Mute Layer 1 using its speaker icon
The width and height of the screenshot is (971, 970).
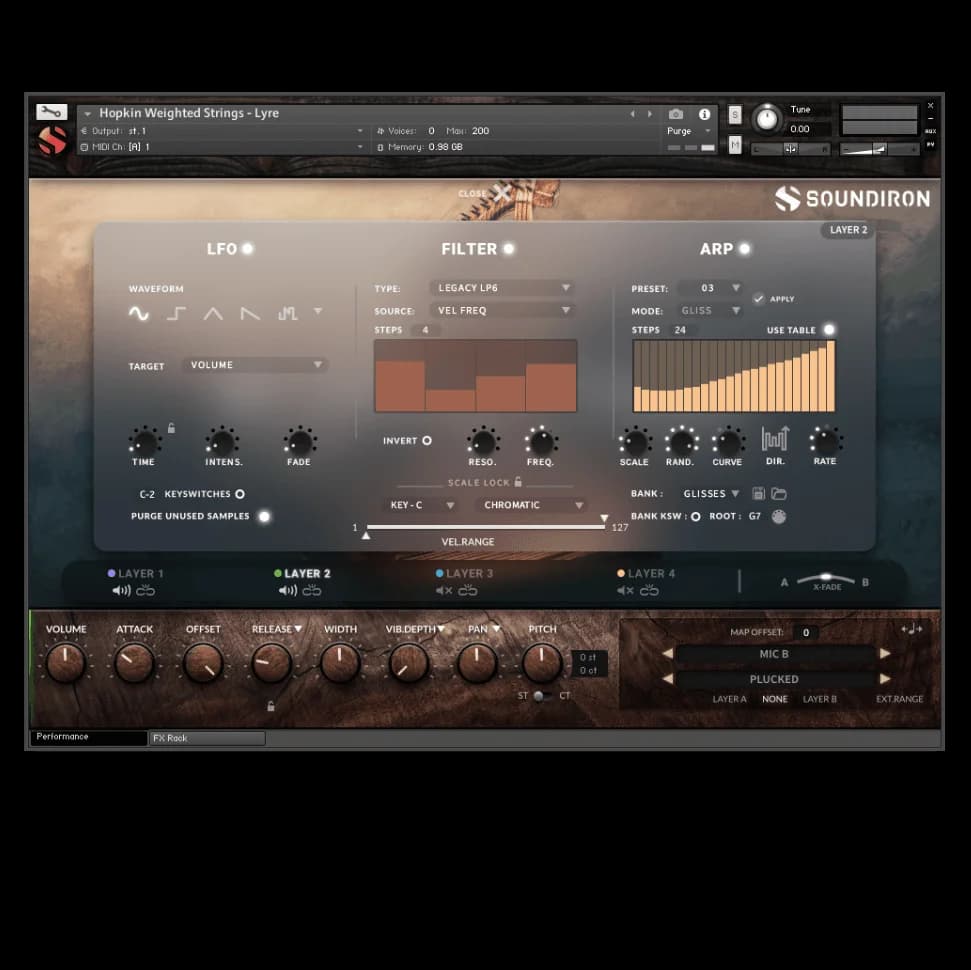coord(121,591)
